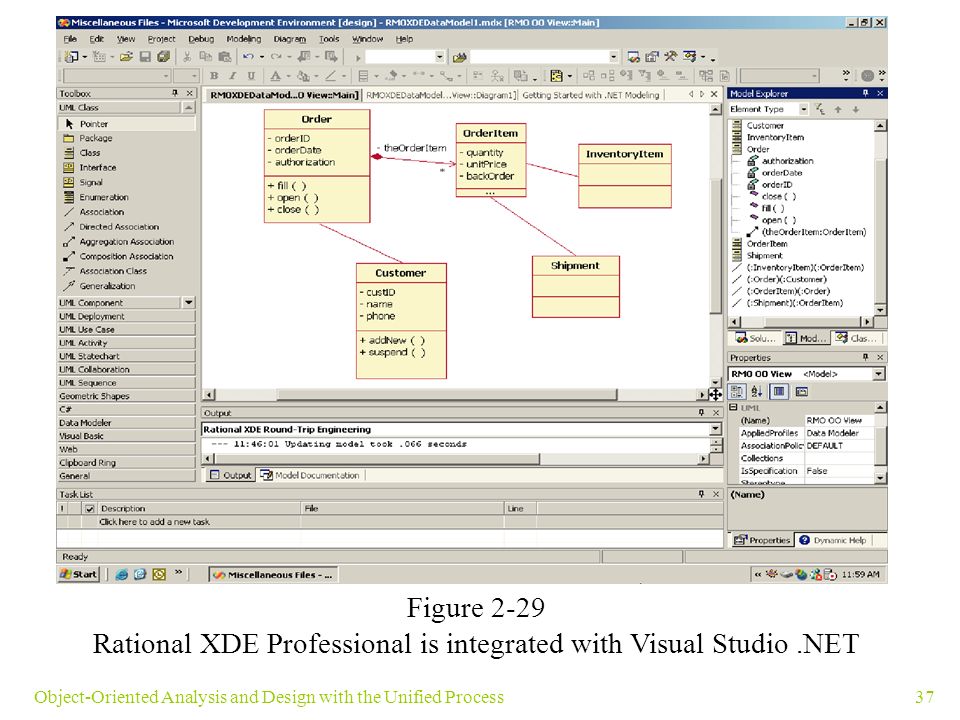Screen dimensions: 960x720
Task: Select the Generalization tool
Action: pyautogui.click(x=127, y=286)
